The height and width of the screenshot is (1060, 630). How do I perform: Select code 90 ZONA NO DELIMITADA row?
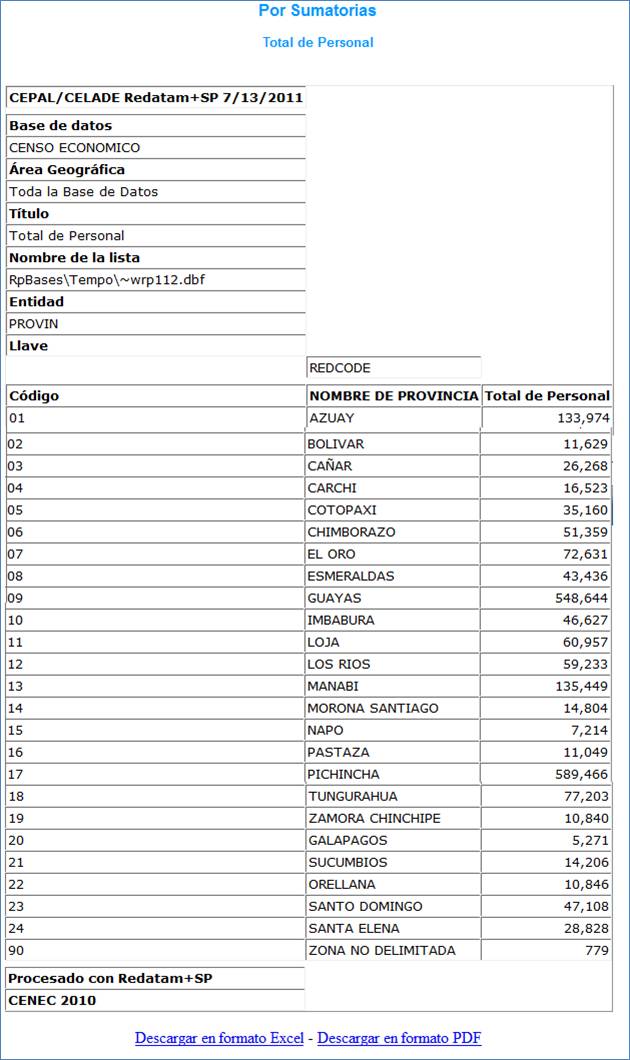coord(309,950)
